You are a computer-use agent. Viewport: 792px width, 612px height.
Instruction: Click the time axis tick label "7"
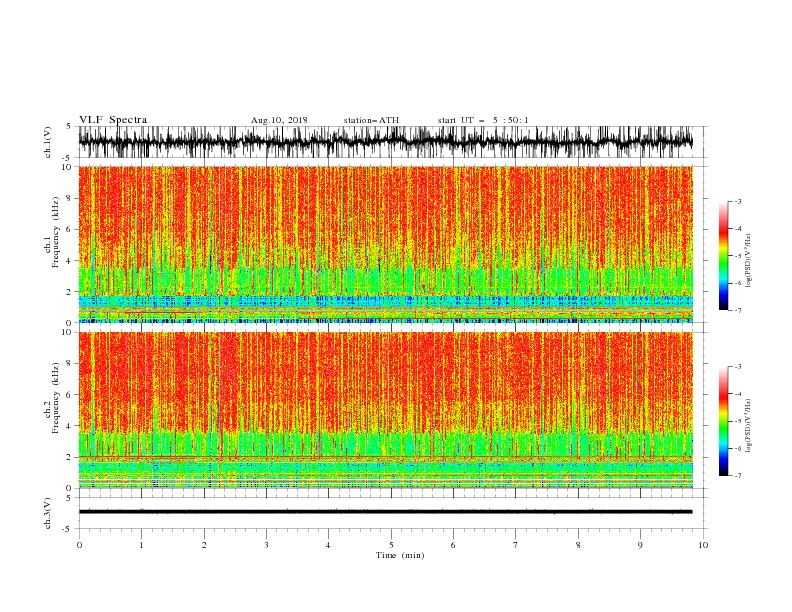[x=516, y=545]
